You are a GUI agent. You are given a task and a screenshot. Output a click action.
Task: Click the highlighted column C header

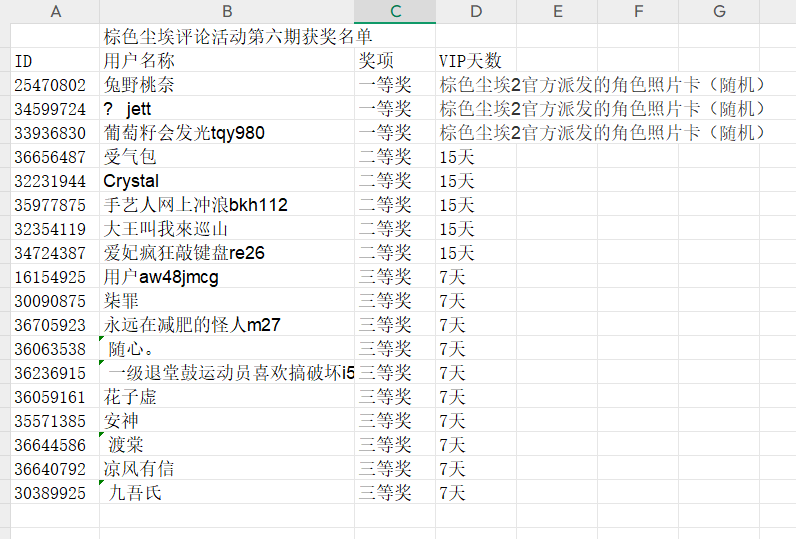[x=395, y=11]
